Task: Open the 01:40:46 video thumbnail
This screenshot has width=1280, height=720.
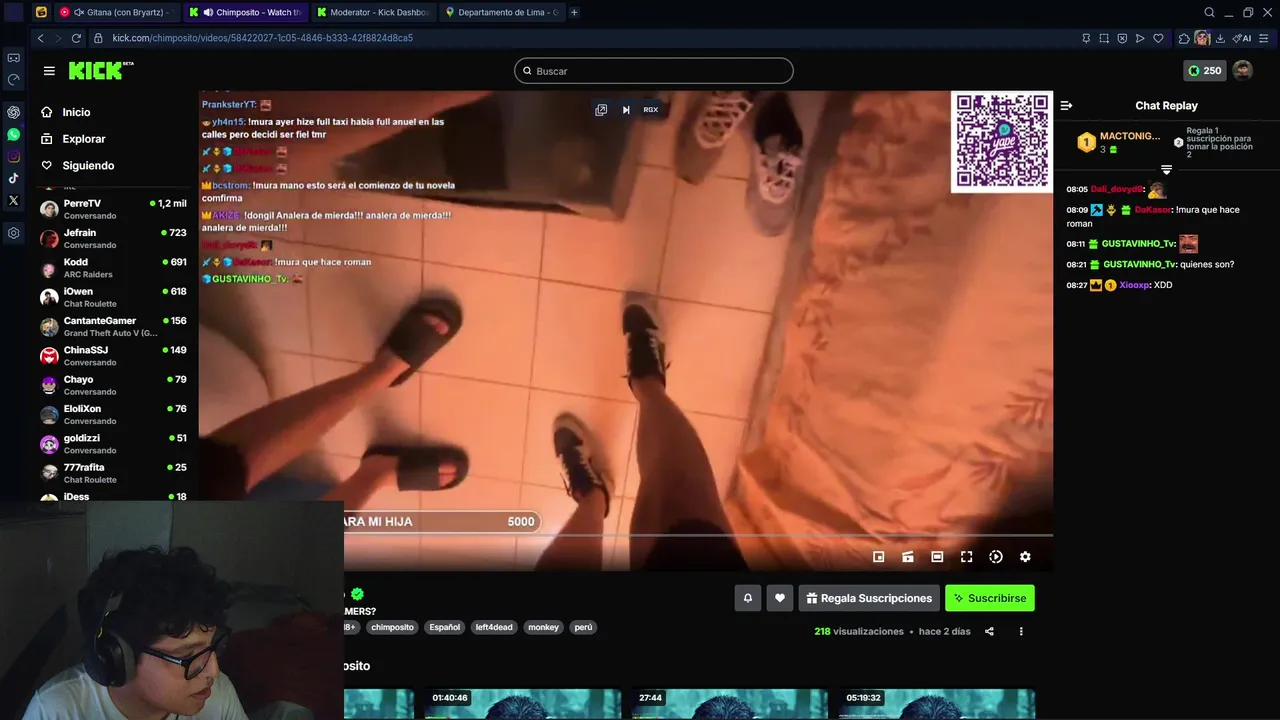Action: pyautogui.click(x=522, y=704)
